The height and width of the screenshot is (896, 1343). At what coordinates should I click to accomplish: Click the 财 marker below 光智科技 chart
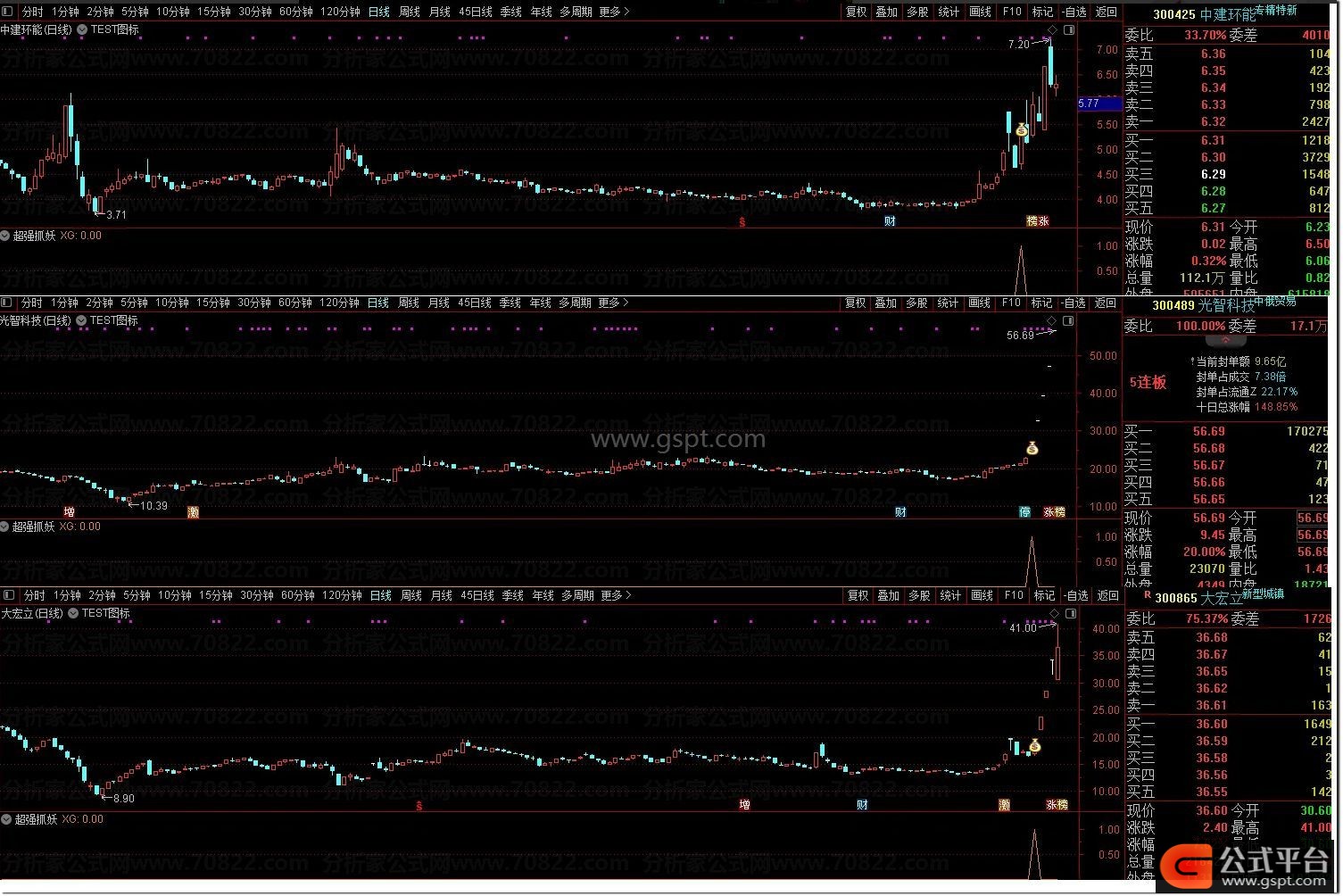pyautogui.click(x=900, y=512)
